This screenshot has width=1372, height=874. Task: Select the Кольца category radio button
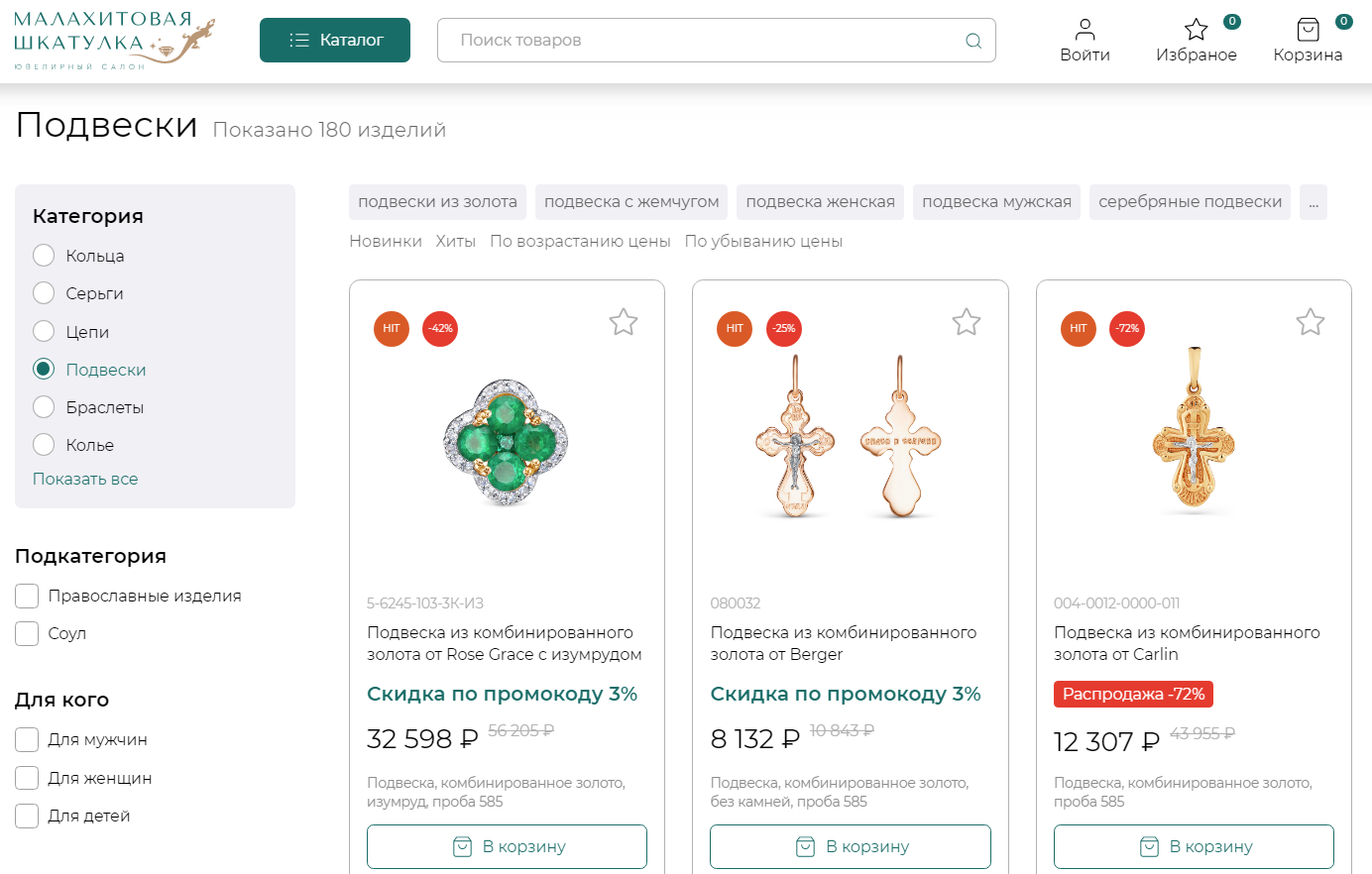click(x=44, y=256)
